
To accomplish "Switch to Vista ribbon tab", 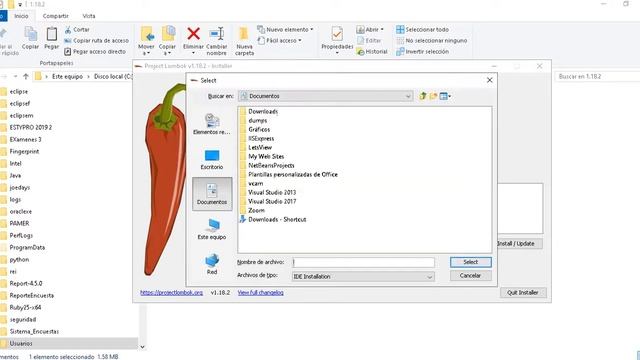I will click(89, 16).
